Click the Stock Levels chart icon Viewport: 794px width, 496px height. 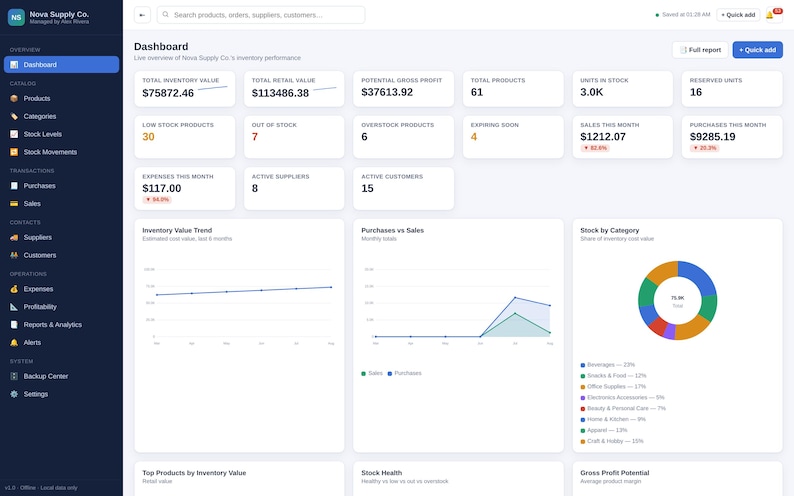click(x=14, y=134)
